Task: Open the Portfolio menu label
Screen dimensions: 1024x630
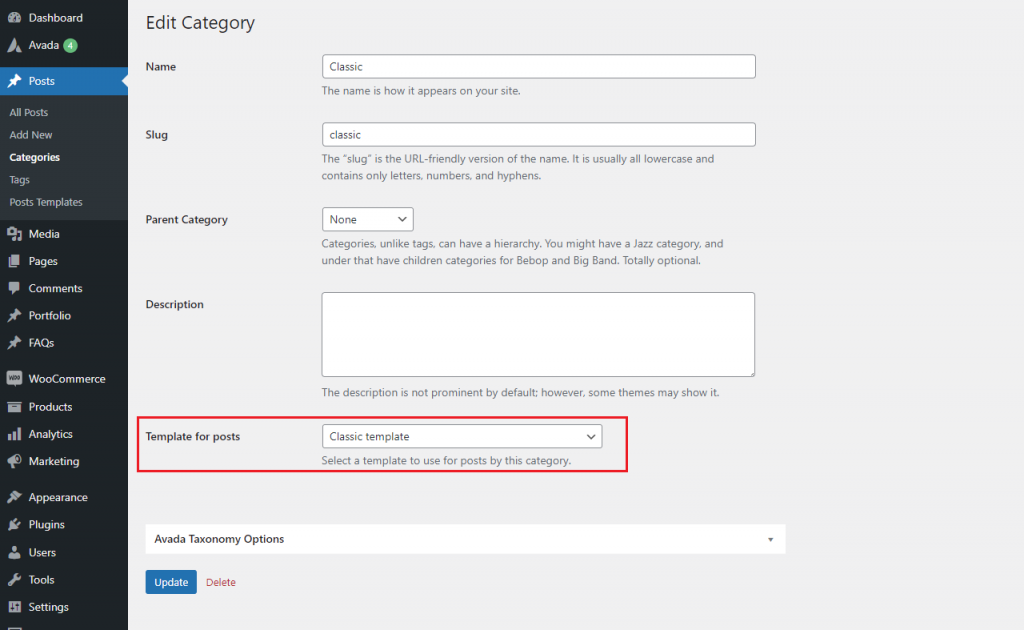Action: coord(50,315)
